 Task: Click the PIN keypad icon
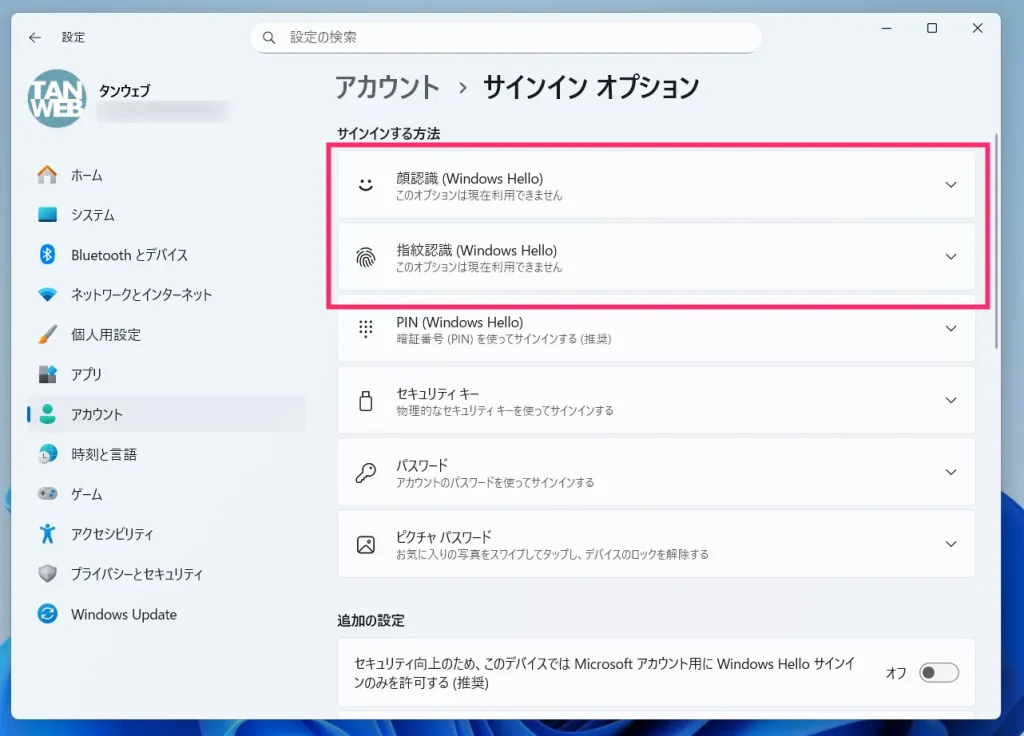click(366, 328)
